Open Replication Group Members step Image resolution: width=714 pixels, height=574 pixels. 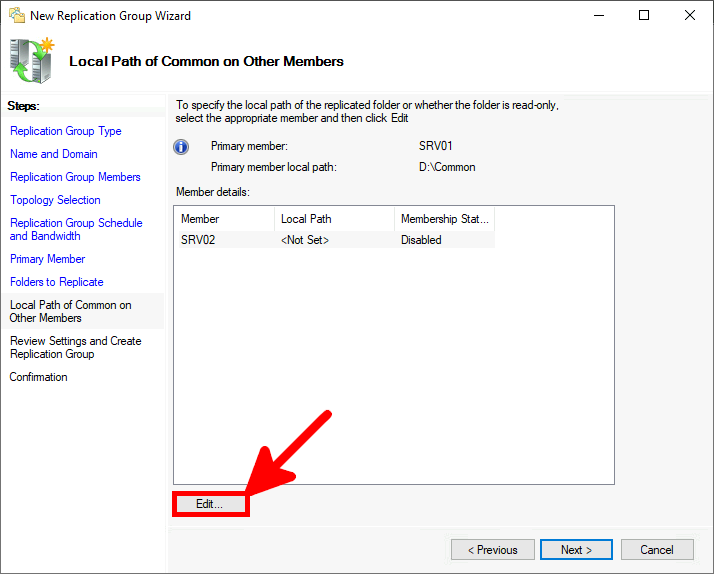click(75, 177)
